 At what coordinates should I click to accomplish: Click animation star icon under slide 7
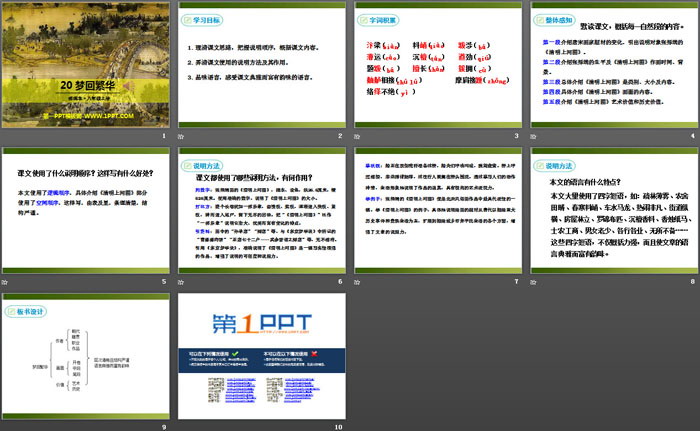pos(357,282)
